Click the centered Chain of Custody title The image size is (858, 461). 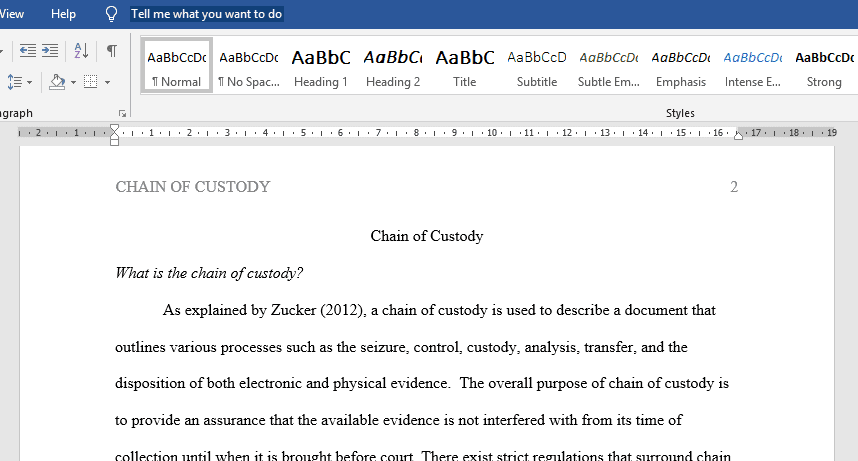[427, 236]
